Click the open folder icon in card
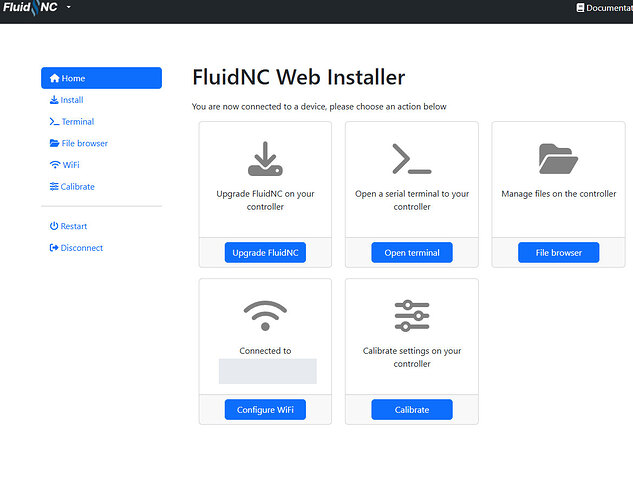The width and height of the screenshot is (633, 500). click(558, 159)
